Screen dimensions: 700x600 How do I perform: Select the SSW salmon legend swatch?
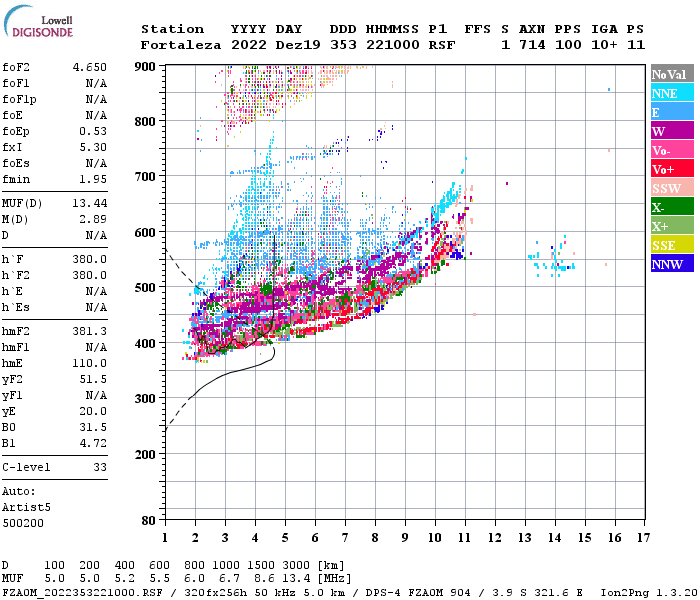click(672, 188)
